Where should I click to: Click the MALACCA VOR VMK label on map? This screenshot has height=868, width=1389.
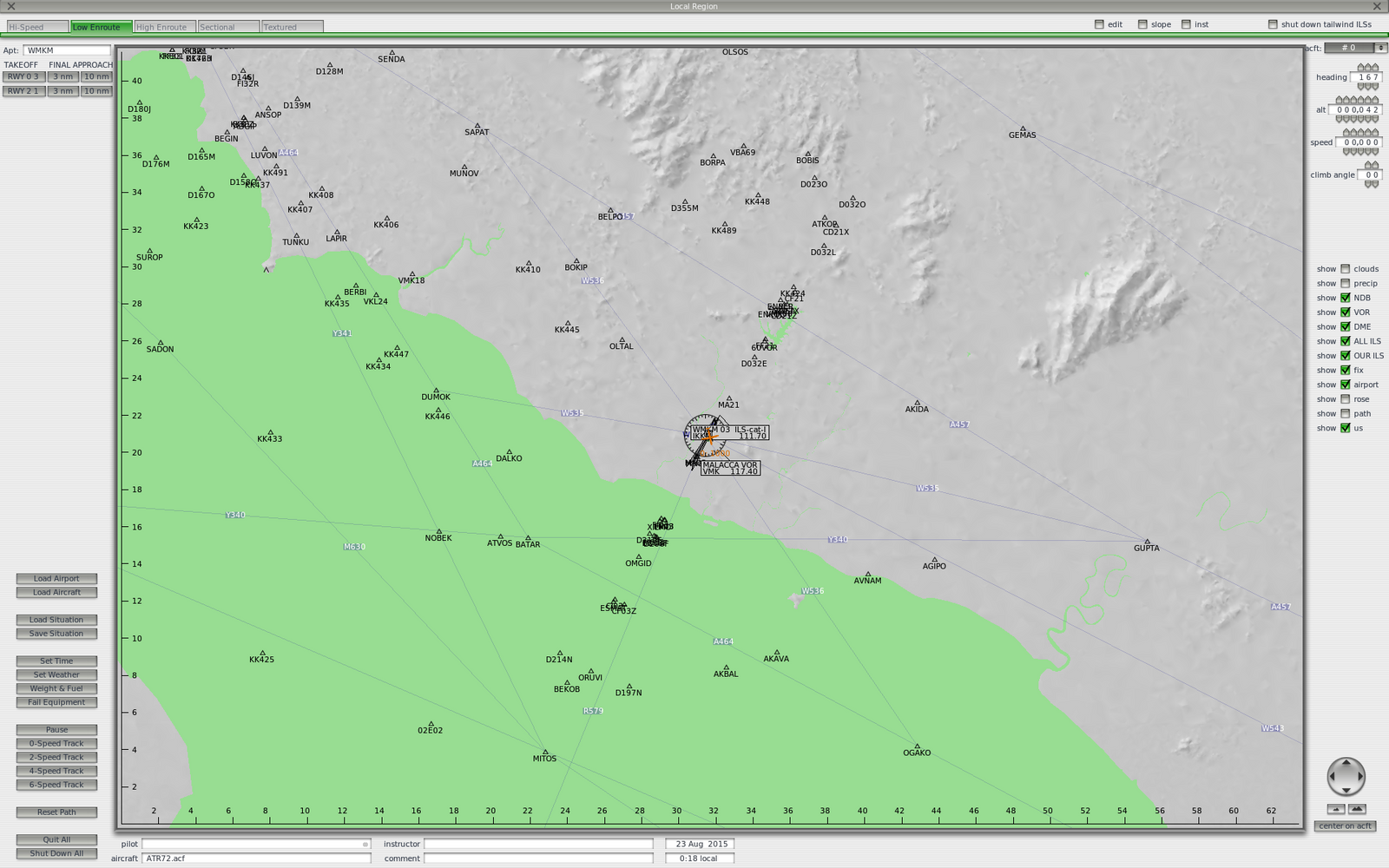tap(729, 468)
